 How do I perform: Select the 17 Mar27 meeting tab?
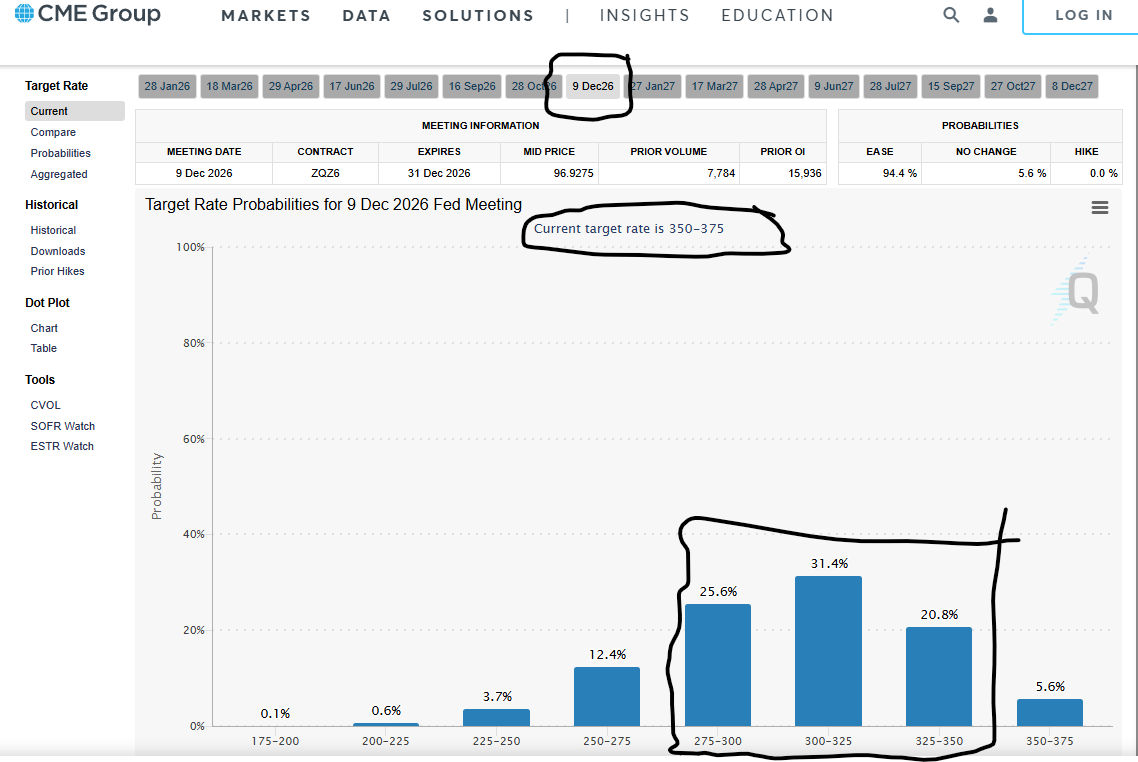click(714, 86)
